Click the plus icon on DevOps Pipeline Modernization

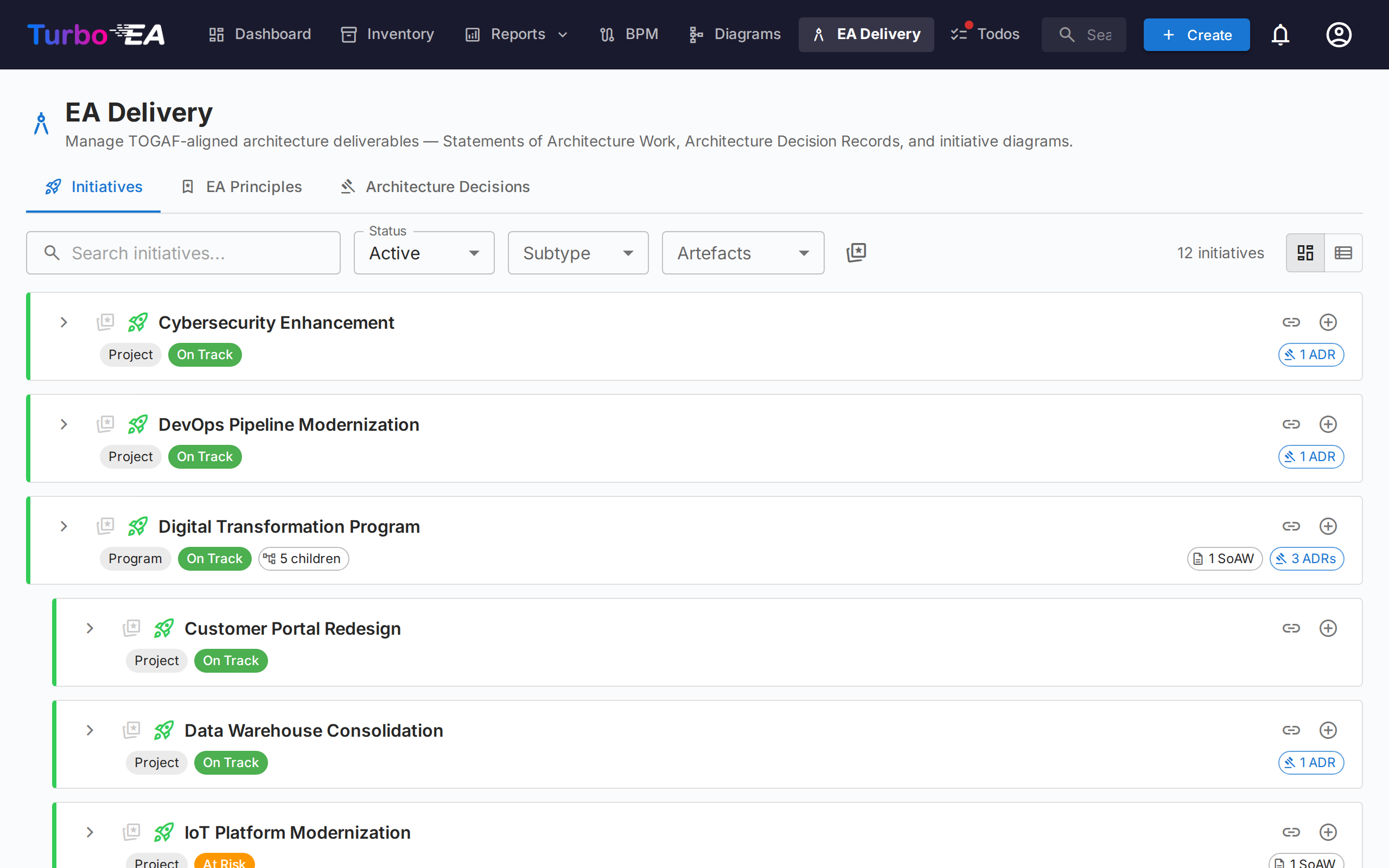pyautogui.click(x=1328, y=424)
